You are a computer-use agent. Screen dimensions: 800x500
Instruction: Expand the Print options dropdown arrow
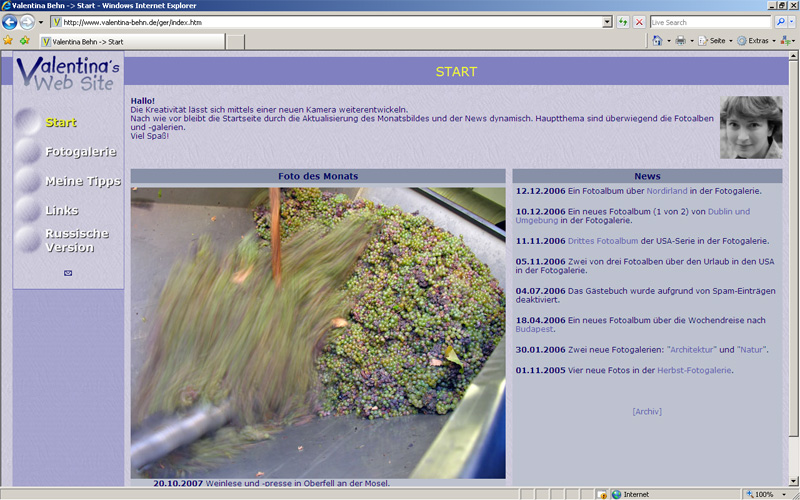pyautogui.click(x=692, y=41)
